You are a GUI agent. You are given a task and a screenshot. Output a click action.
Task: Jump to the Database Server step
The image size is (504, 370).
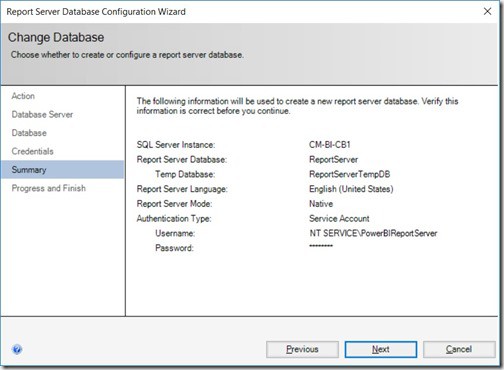(x=42, y=115)
